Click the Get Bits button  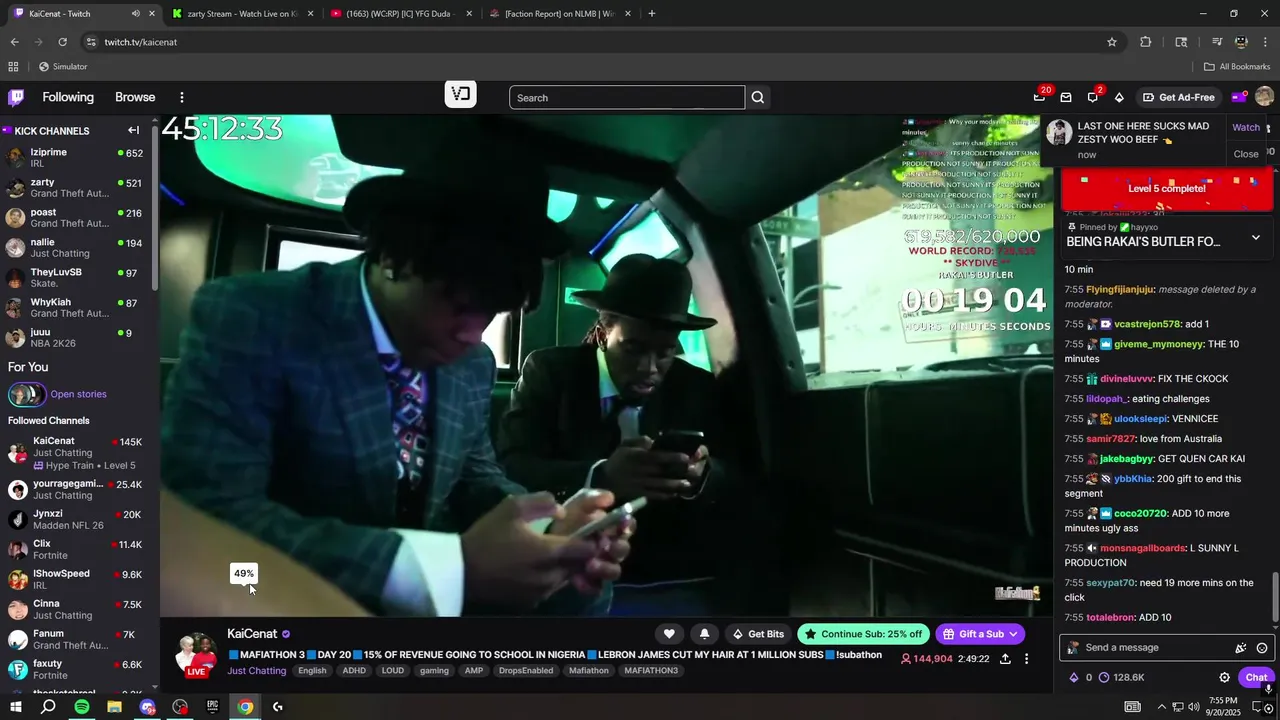click(x=759, y=634)
